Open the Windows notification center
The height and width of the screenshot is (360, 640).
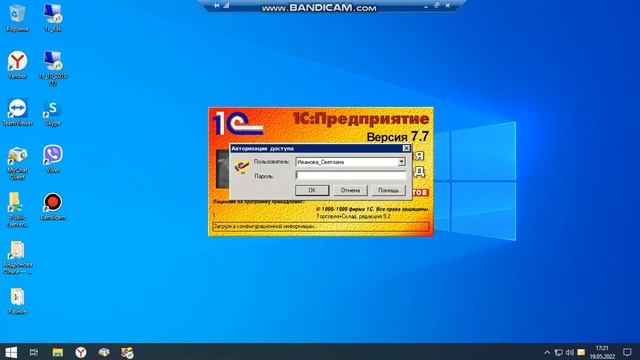click(x=627, y=352)
